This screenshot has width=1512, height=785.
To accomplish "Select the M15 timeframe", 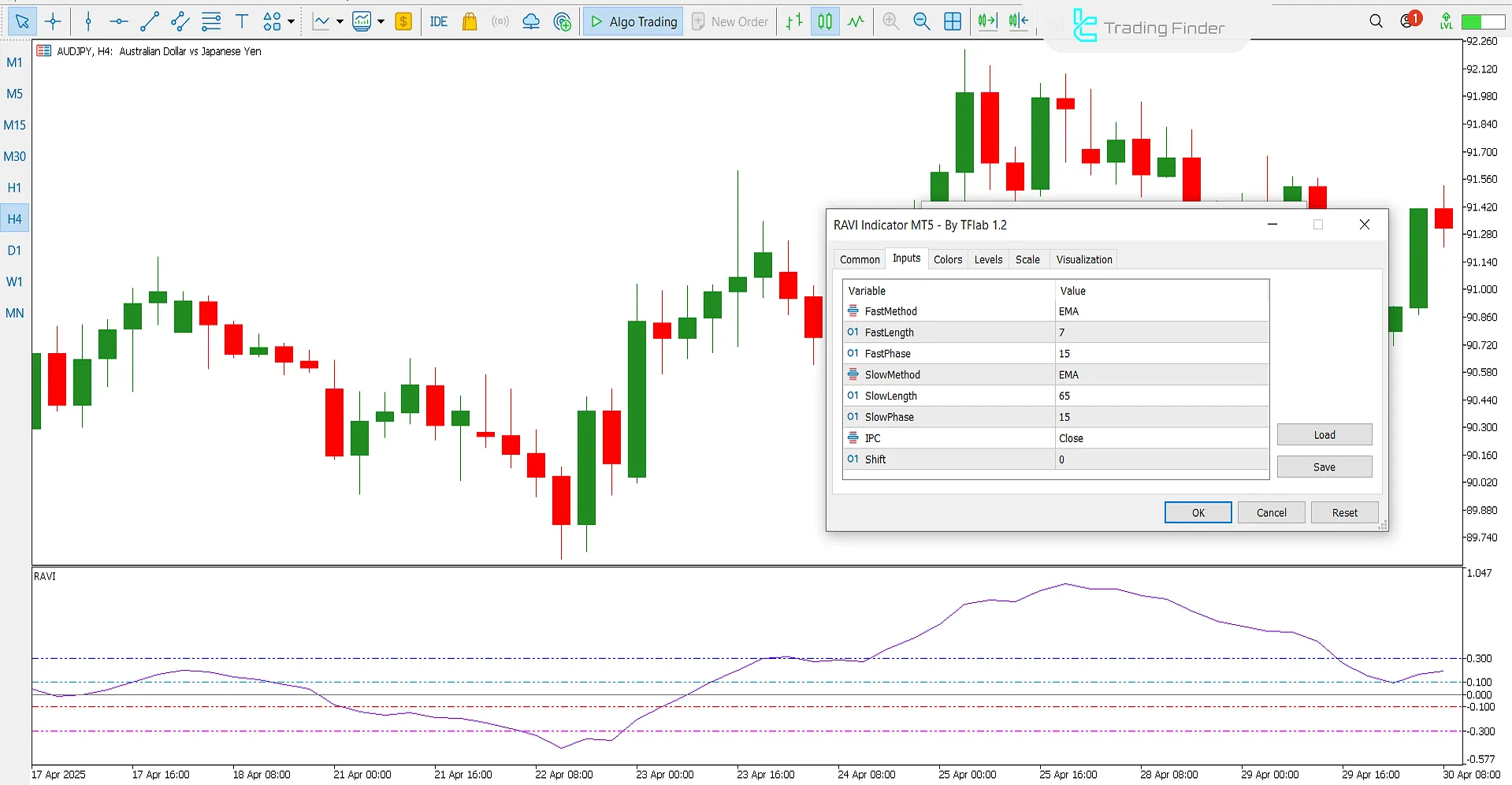I will point(15,125).
